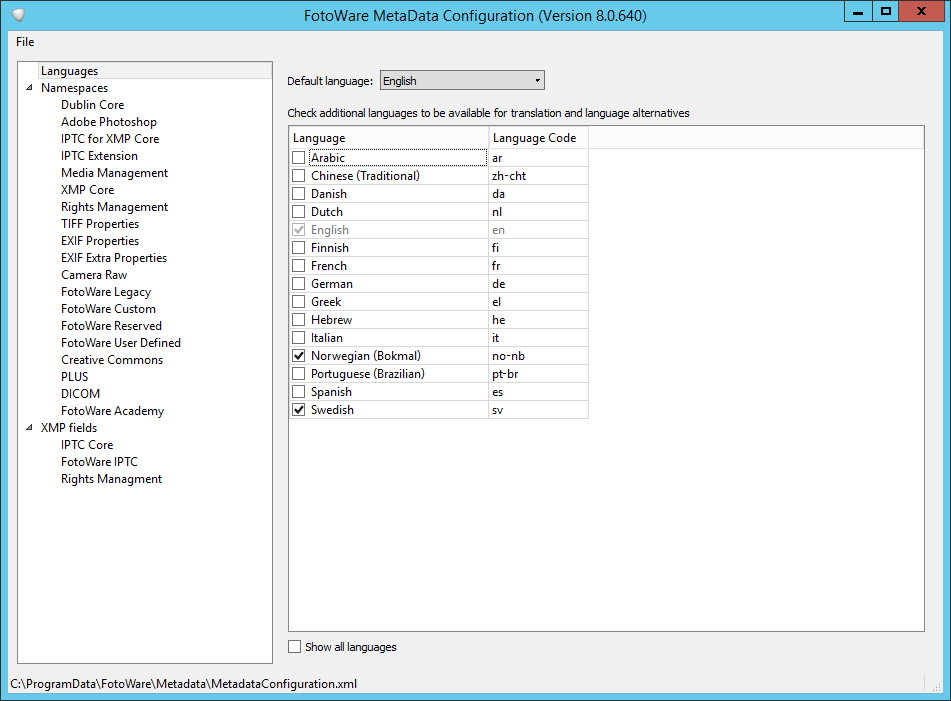Click the Language Code column header

point(539,138)
